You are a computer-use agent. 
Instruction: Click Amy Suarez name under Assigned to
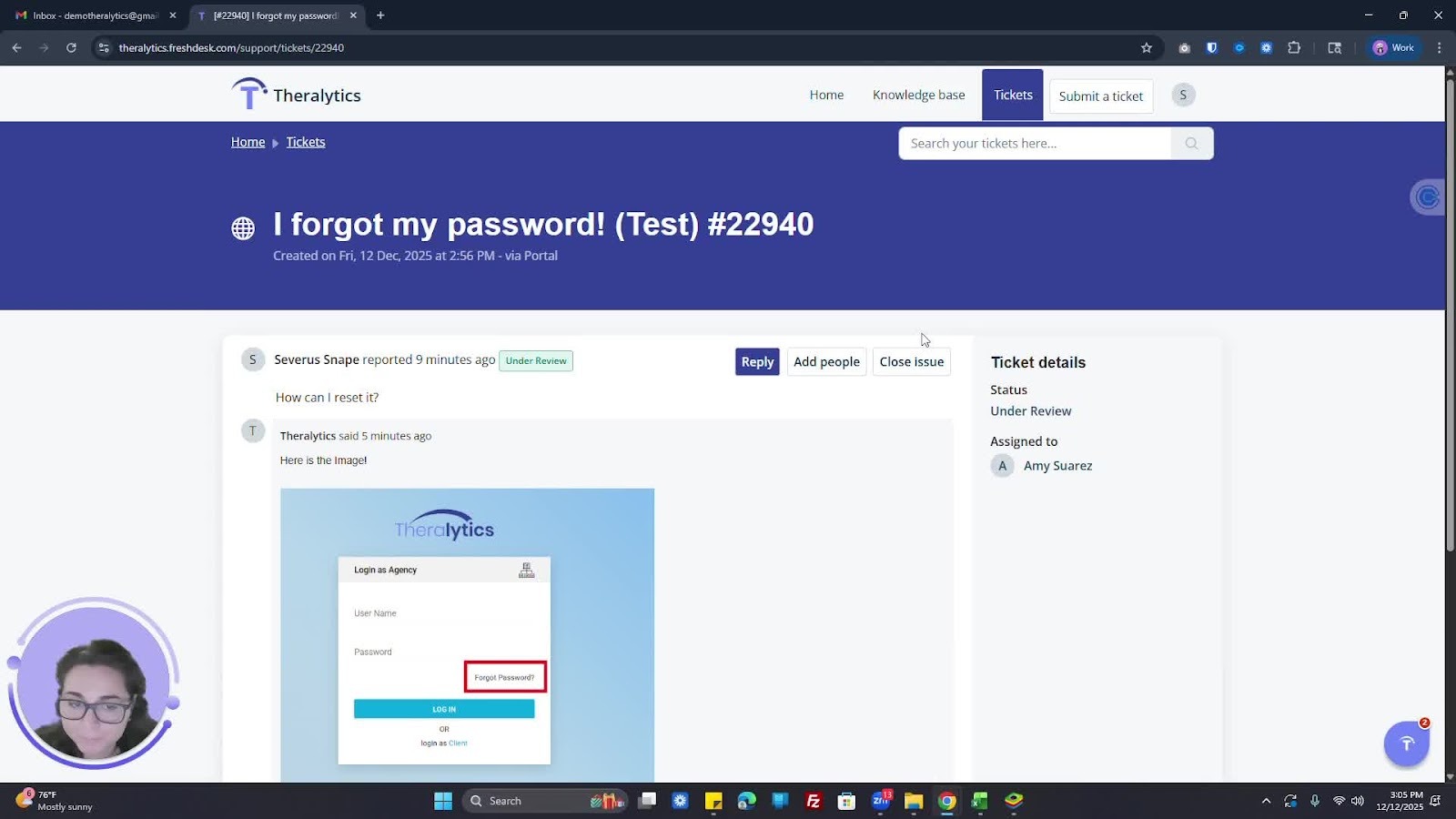click(x=1057, y=466)
